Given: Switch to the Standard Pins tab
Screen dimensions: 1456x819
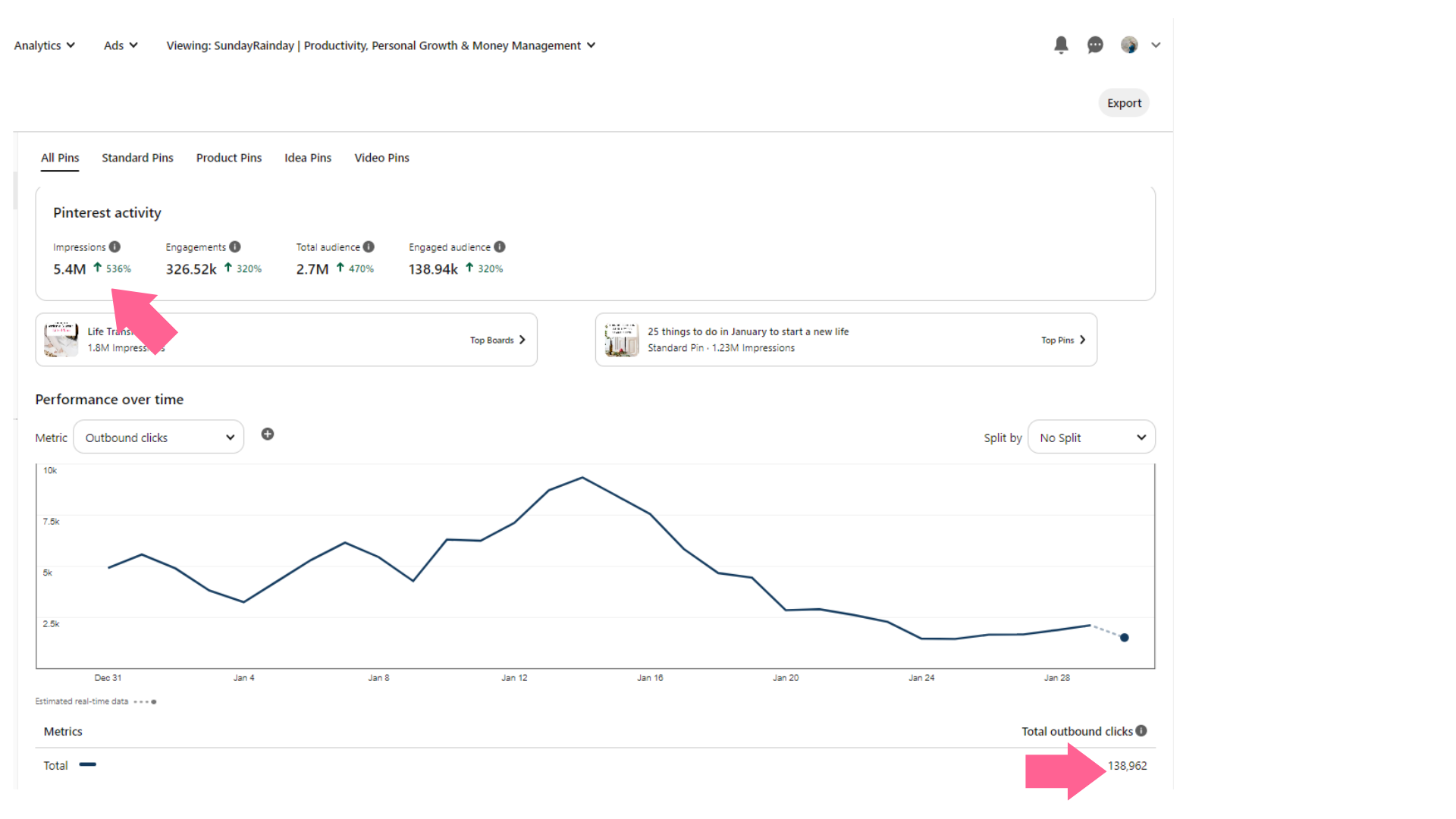Looking at the screenshot, I should tap(137, 158).
